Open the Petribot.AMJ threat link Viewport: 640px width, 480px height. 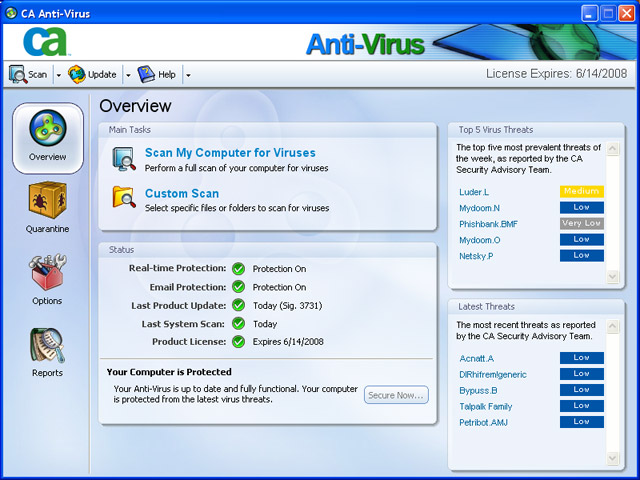coord(483,422)
